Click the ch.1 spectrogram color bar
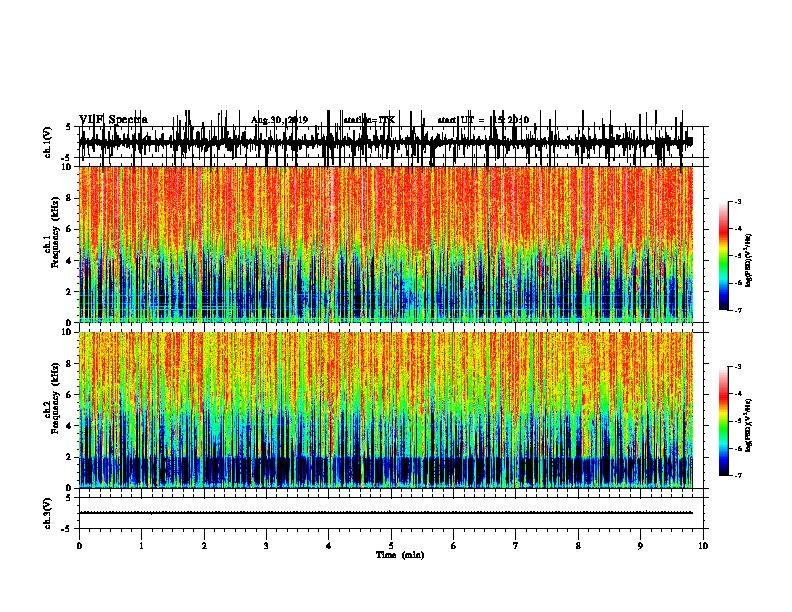 (x=724, y=256)
